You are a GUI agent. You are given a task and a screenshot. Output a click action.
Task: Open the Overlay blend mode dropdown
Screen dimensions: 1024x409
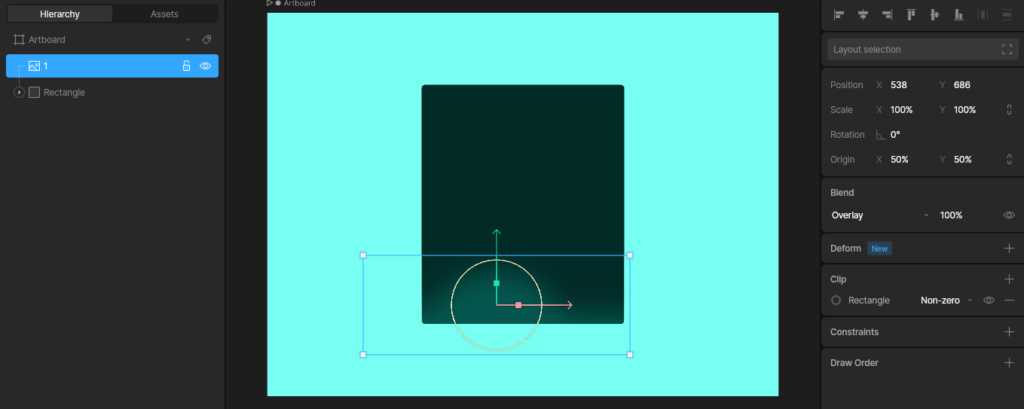tap(879, 216)
